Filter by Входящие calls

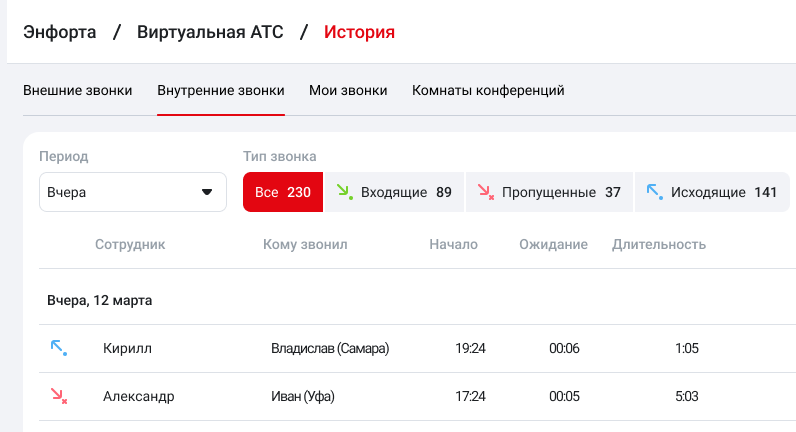tap(394, 192)
